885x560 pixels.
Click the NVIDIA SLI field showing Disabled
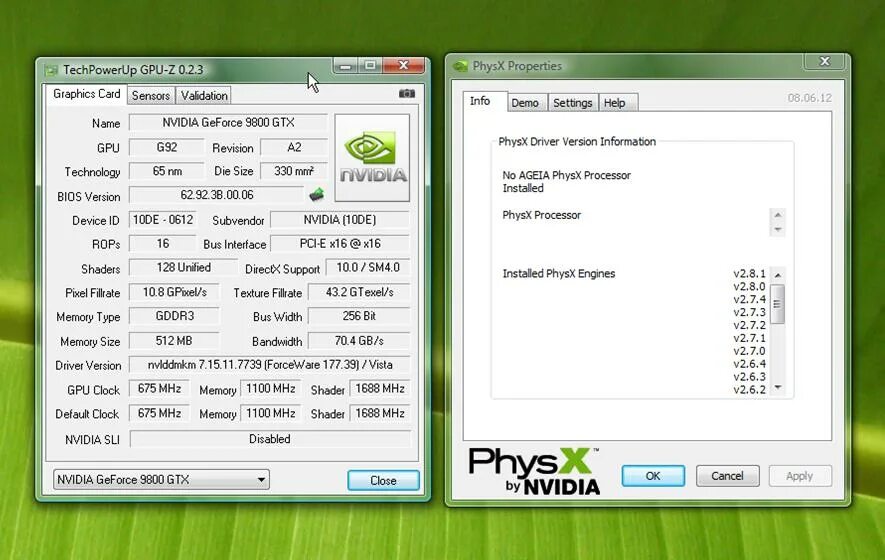[270, 439]
